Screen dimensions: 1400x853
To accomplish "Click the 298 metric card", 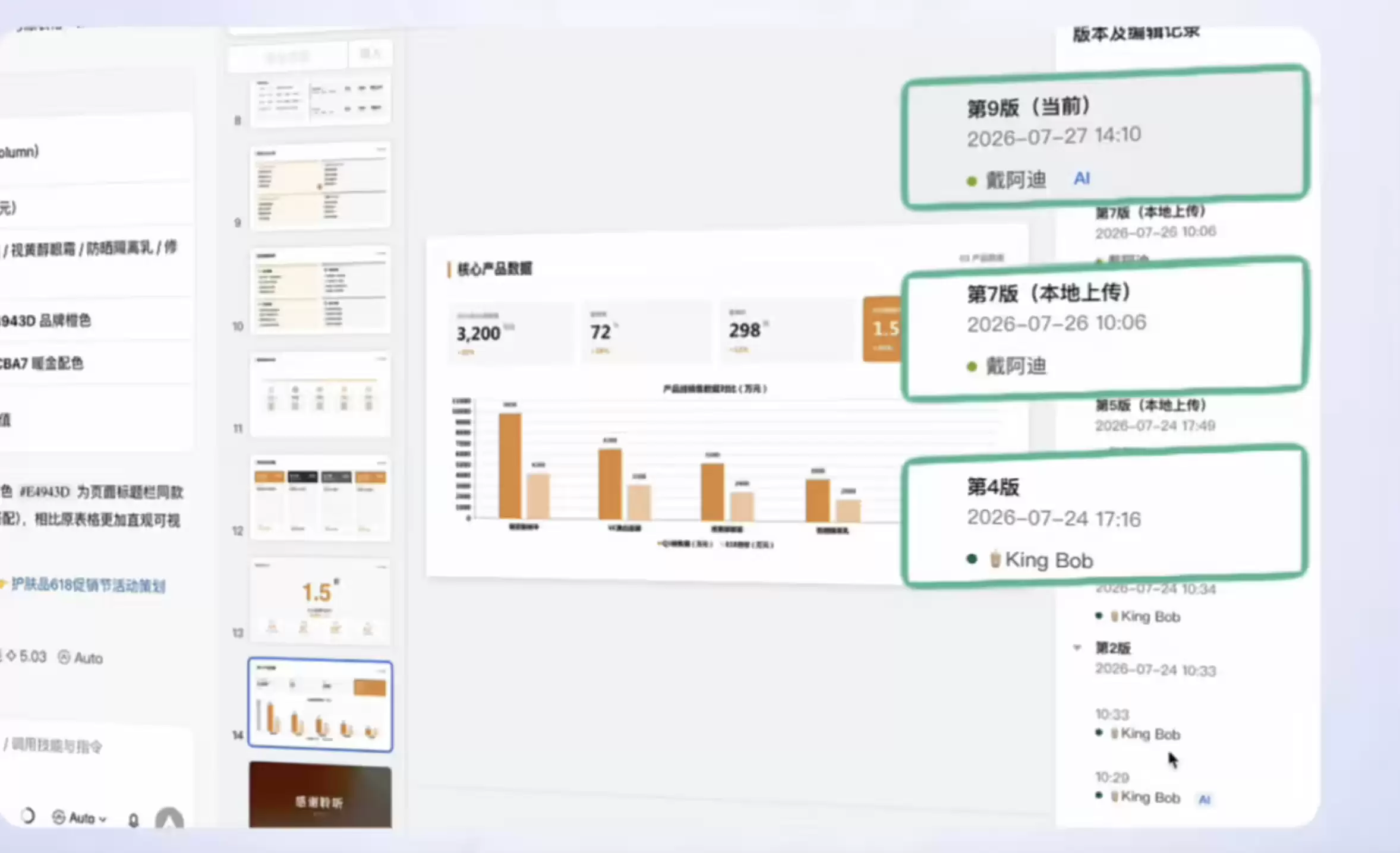I will [x=786, y=330].
